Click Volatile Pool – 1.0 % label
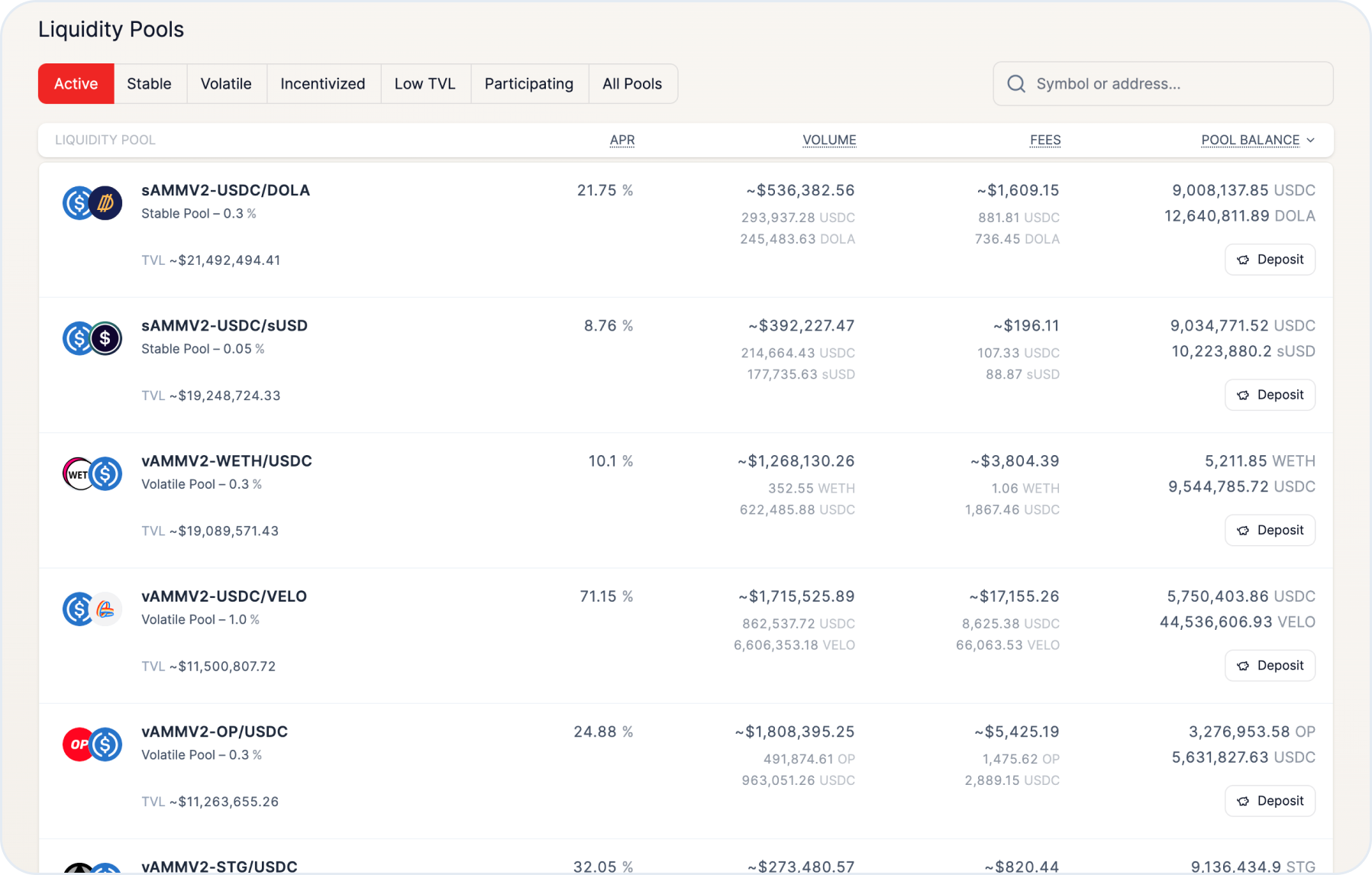This screenshot has width=1372, height=875. tap(200, 620)
